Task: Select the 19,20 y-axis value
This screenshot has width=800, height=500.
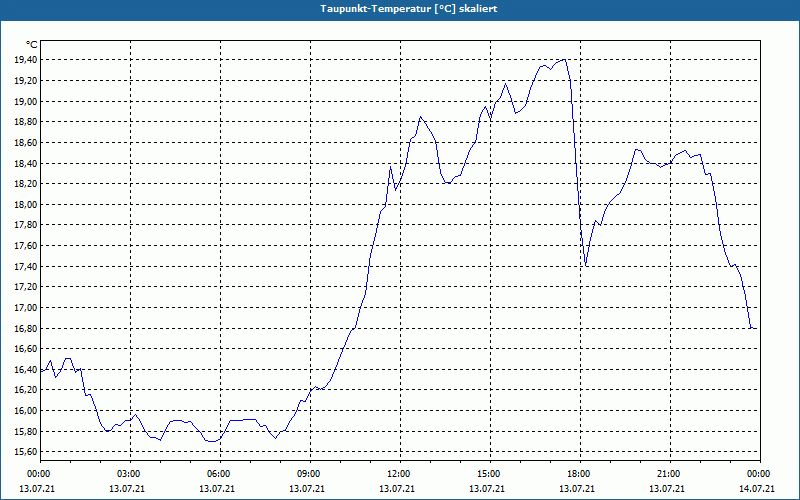Action: pyautogui.click(x=26, y=81)
